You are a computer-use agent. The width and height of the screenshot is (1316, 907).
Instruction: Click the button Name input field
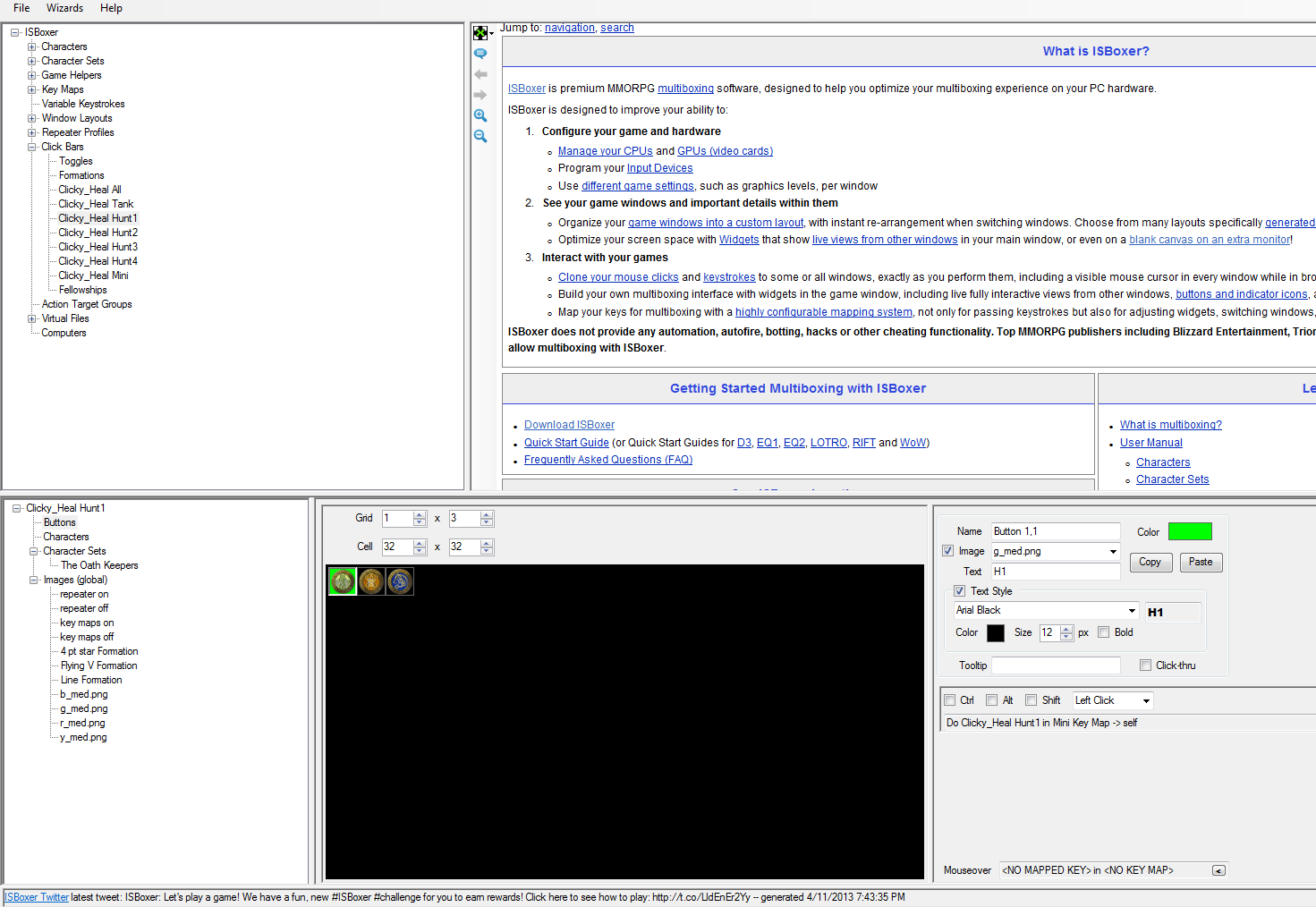(1056, 531)
